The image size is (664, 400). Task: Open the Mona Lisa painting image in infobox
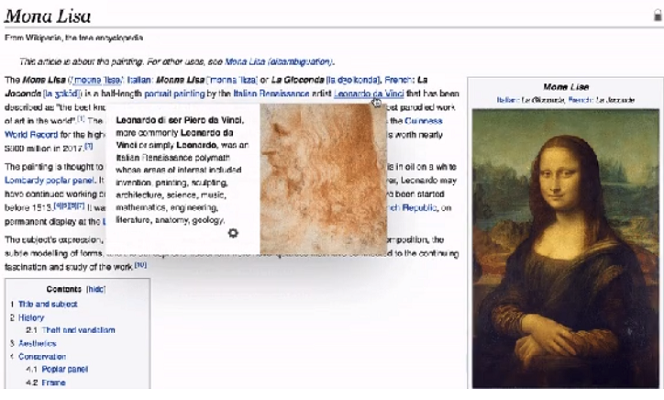(566, 248)
